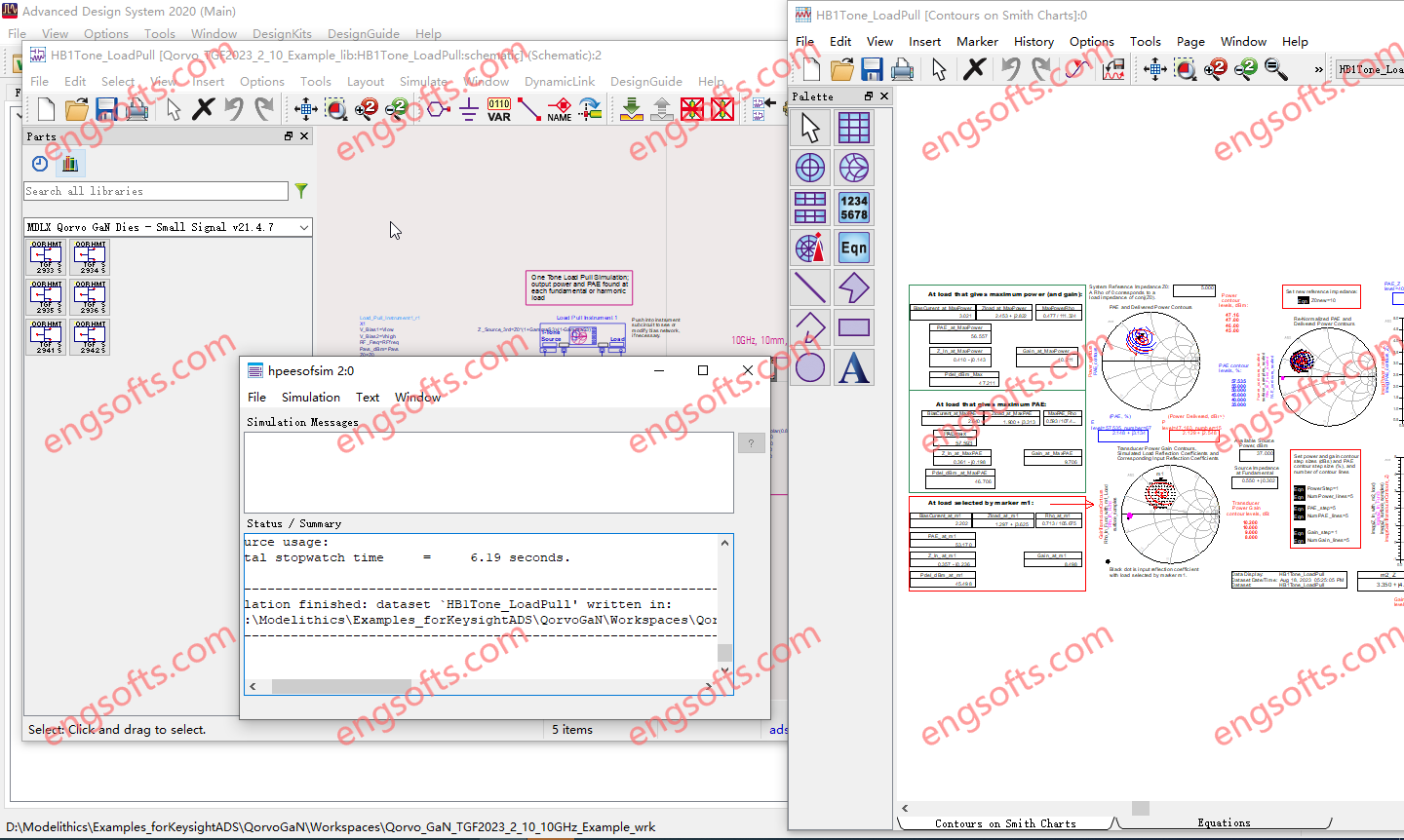
Task: Switch to the Equations tab in Data Display
Action: (x=1224, y=821)
